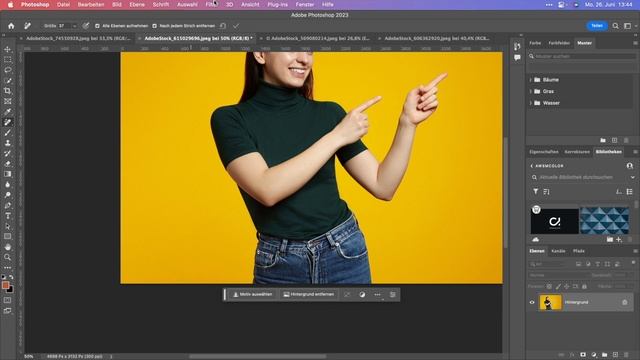Viewport: 640px width, 360px height.
Task: Create new layer icon in Ebenen panel
Action: click(616, 355)
